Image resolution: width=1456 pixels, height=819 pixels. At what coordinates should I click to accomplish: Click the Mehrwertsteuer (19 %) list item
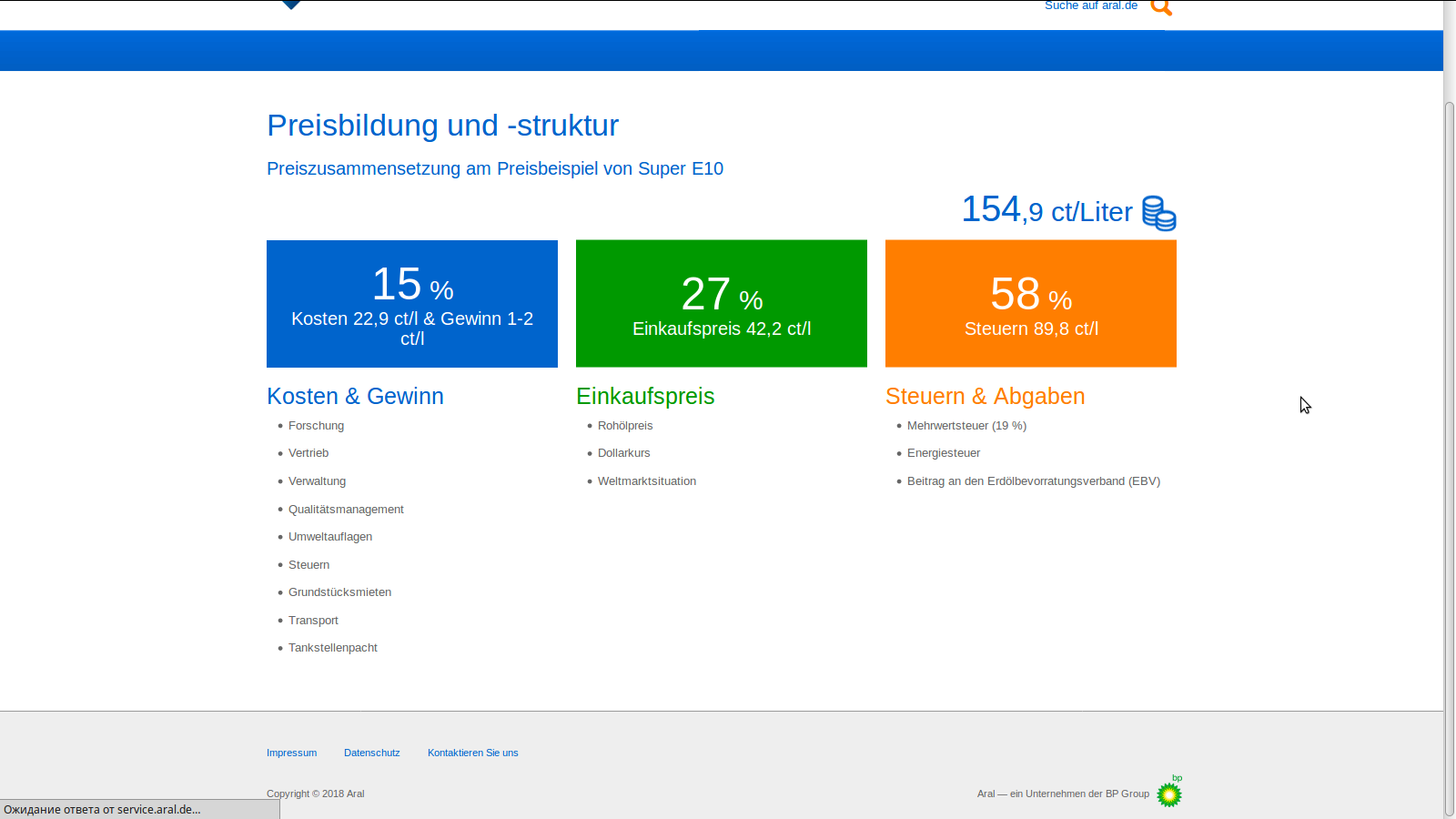click(x=966, y=426)
